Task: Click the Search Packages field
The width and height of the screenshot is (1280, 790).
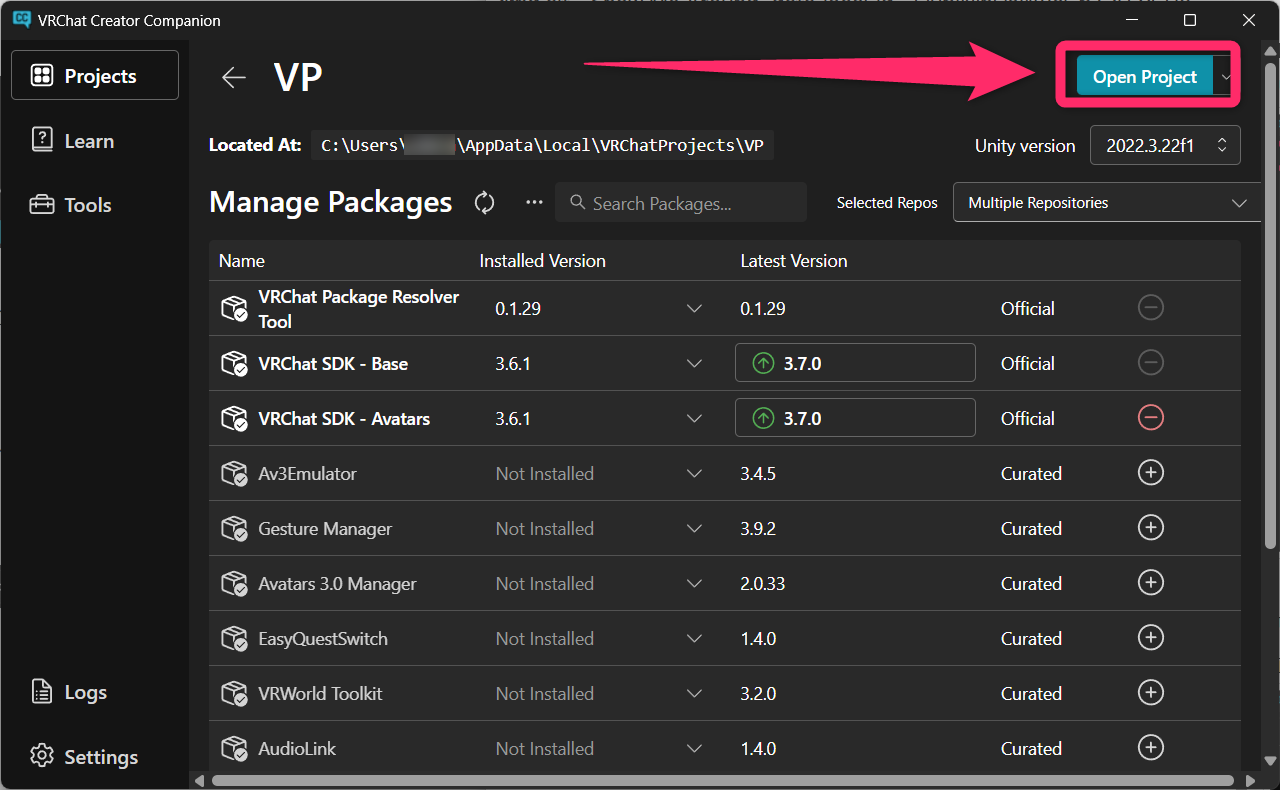Action: tap(681, 203)
